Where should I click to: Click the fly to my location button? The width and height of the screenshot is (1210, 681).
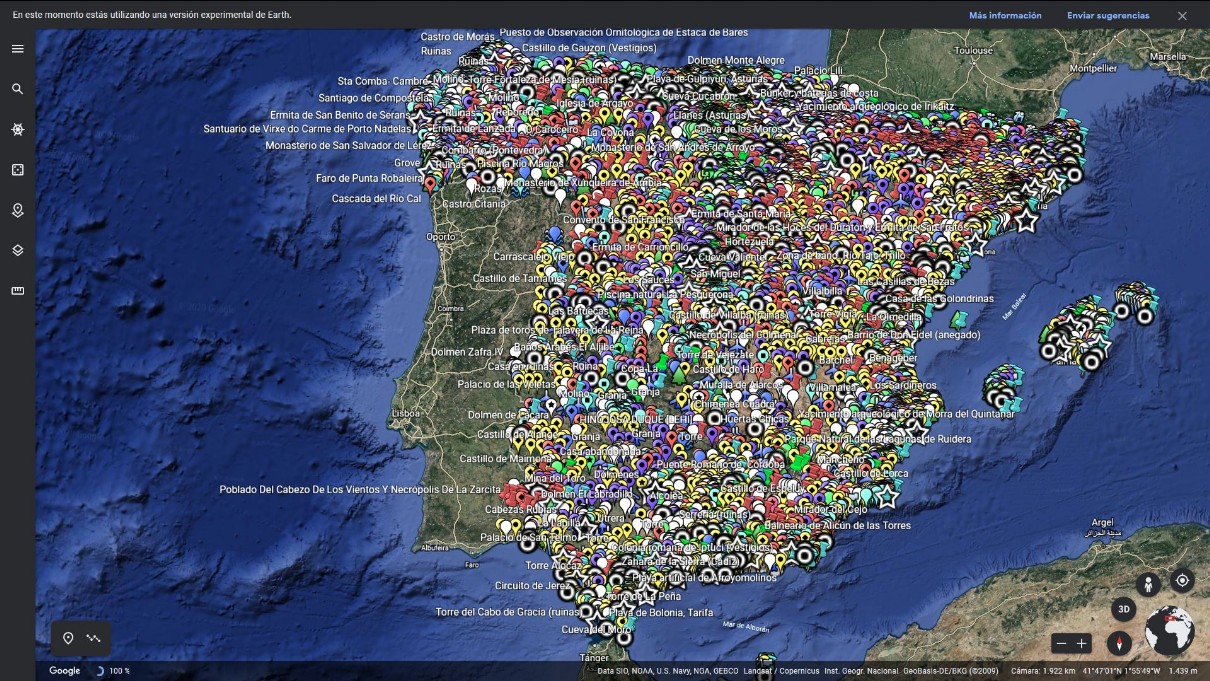click(1182, 581)
